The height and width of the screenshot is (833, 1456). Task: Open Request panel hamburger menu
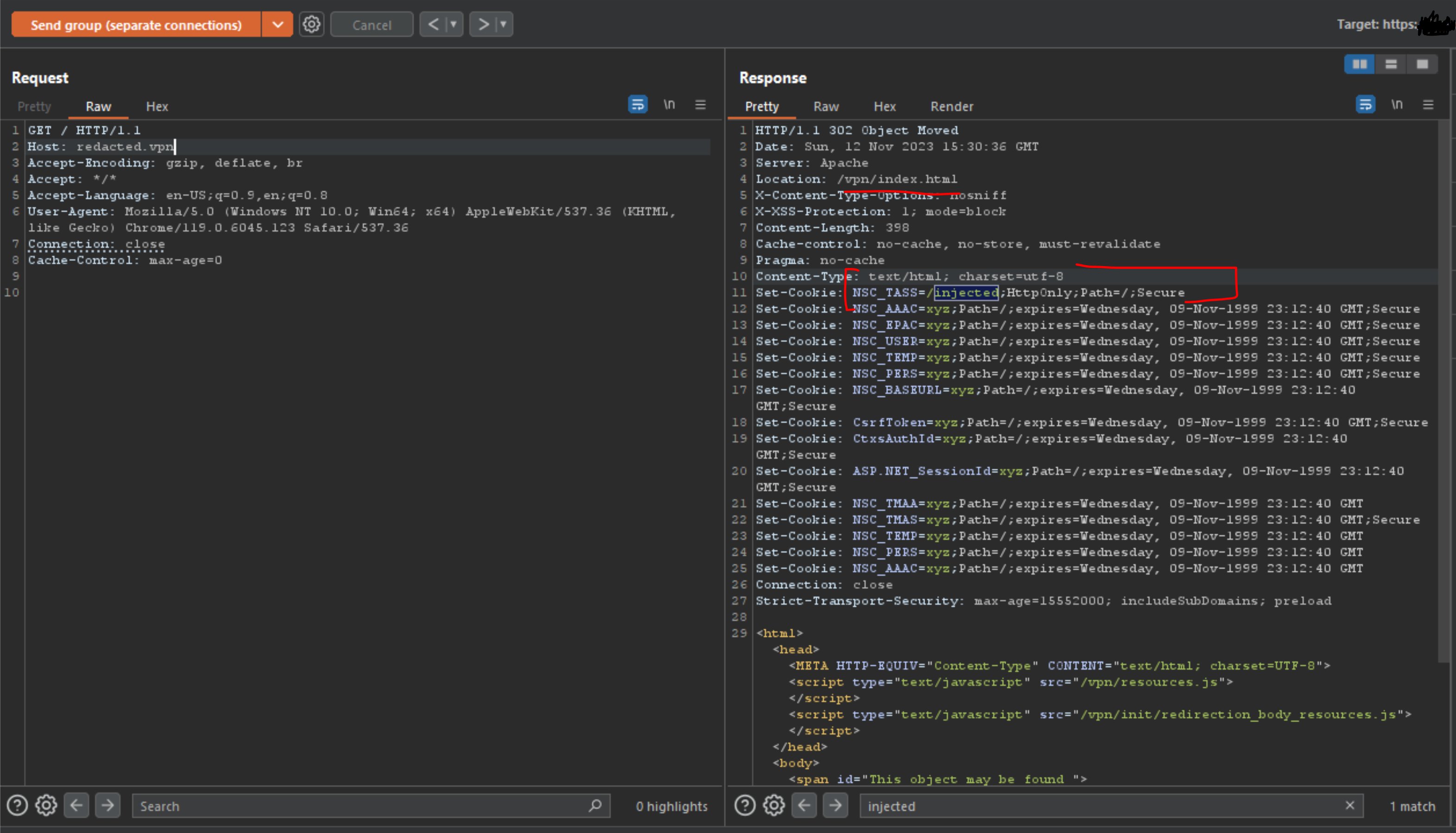click(700, 105)
